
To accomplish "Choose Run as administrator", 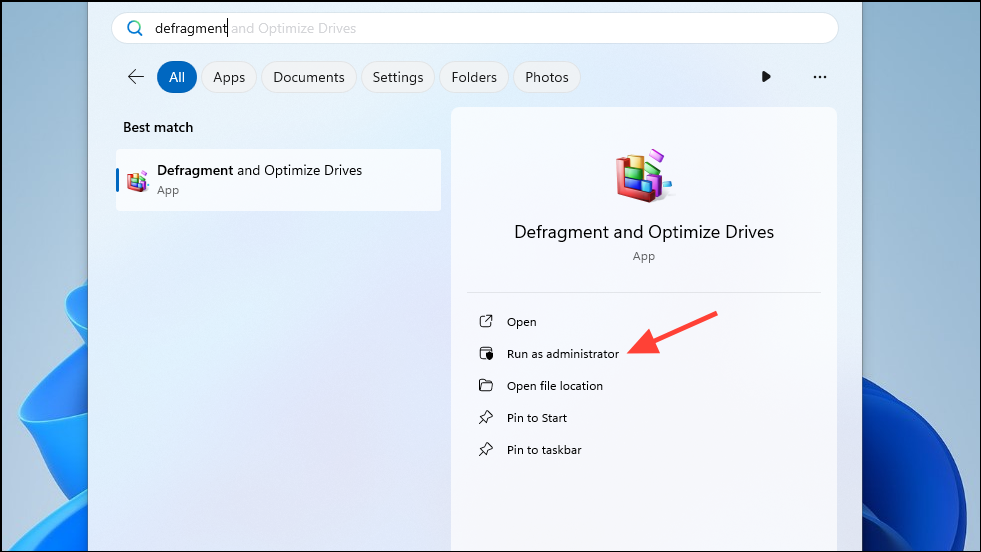I will point(563,354).
